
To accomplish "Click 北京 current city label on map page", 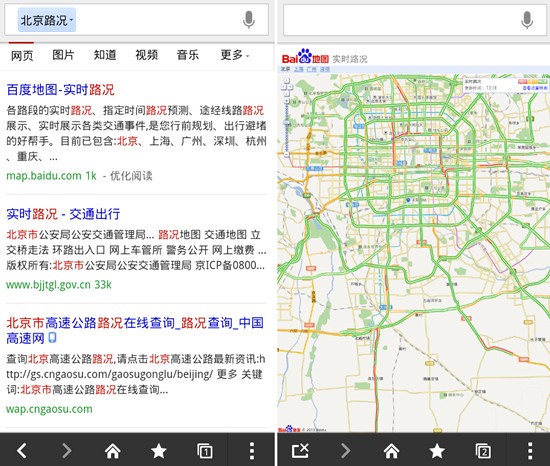I will point(285,69).
